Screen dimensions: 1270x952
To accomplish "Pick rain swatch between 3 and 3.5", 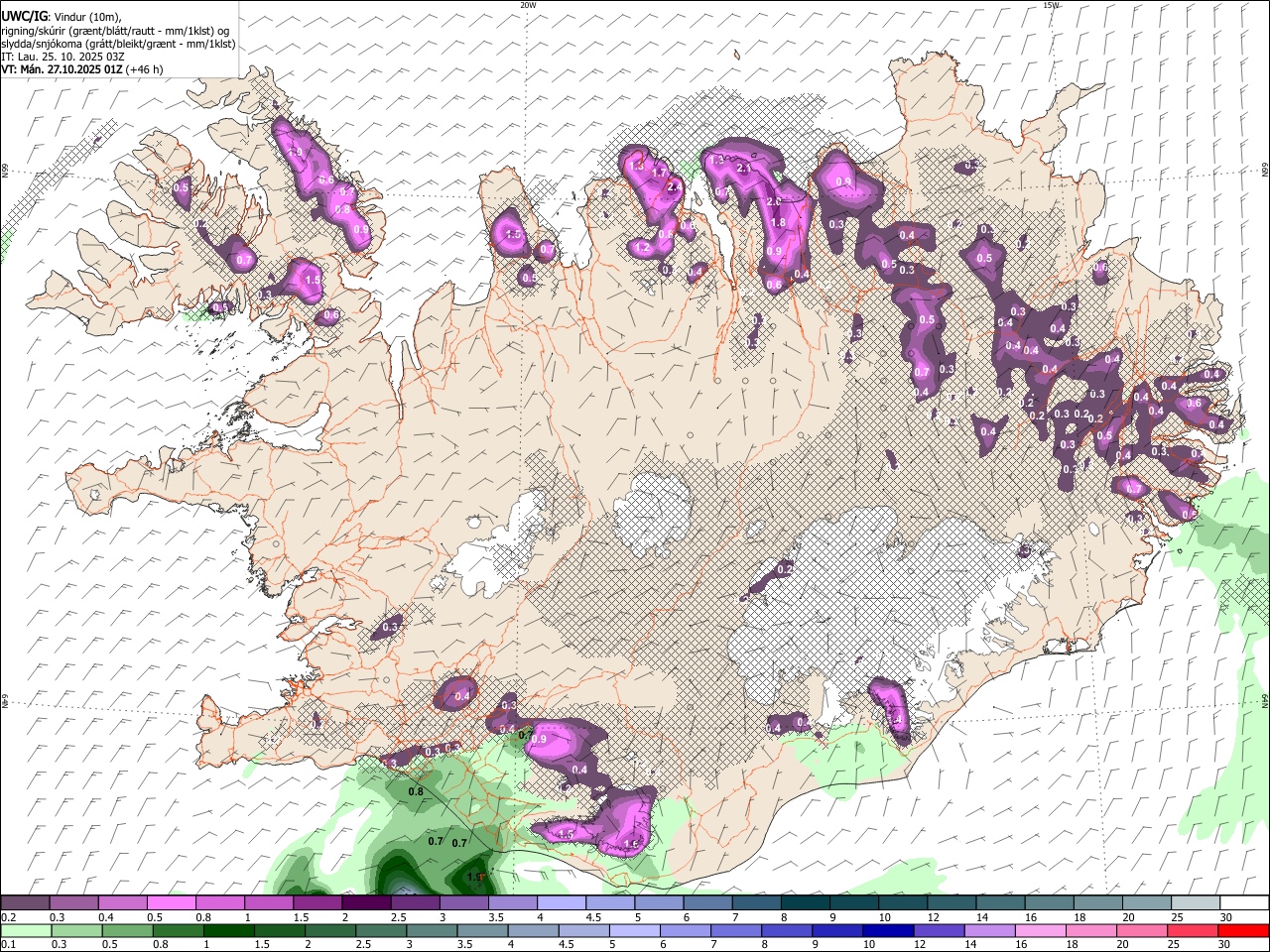I will click(x=432, y=930).
